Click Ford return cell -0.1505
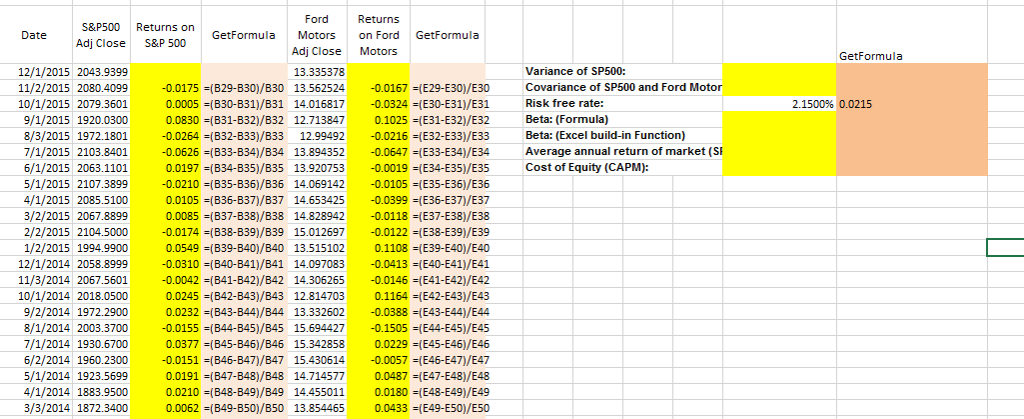The width and height of the screenshot is (1024, 419). point(378,329)
